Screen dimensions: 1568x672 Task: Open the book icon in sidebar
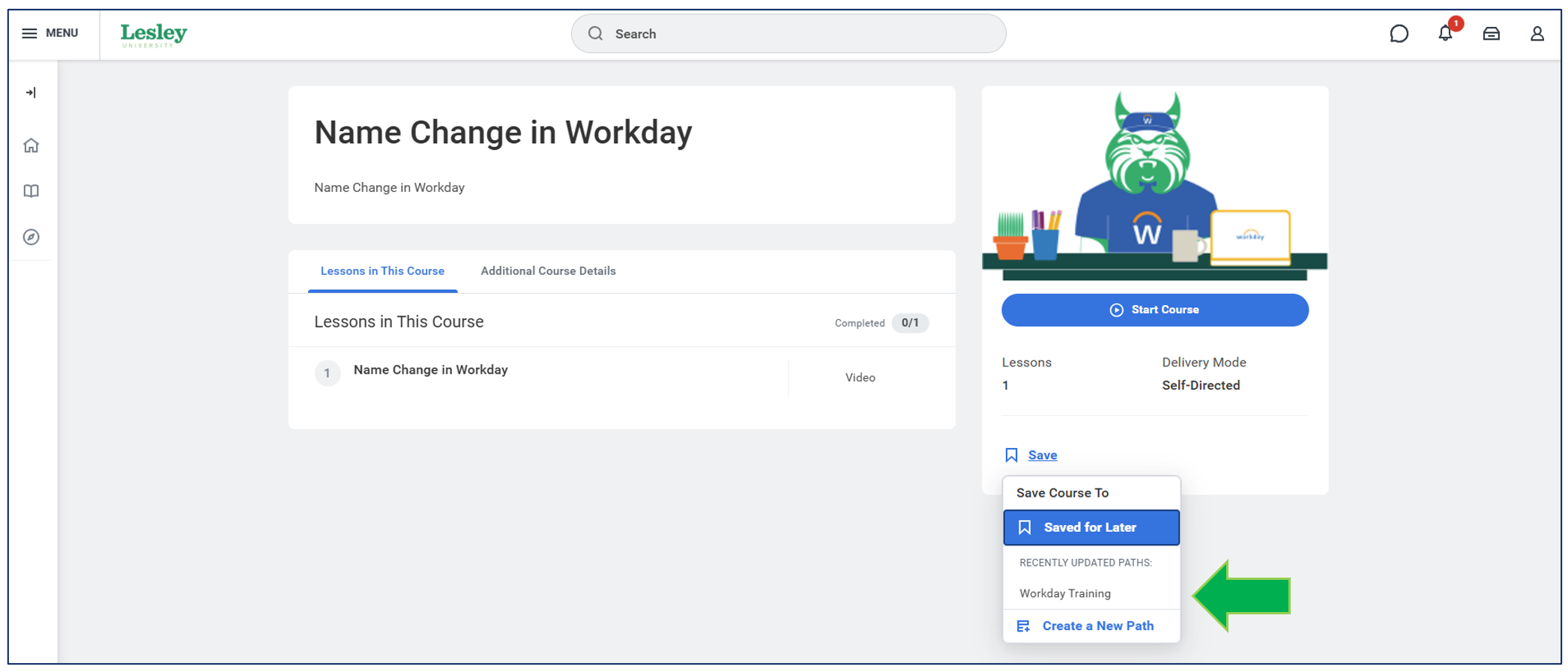pyautogui.click(x=31, y=191)
